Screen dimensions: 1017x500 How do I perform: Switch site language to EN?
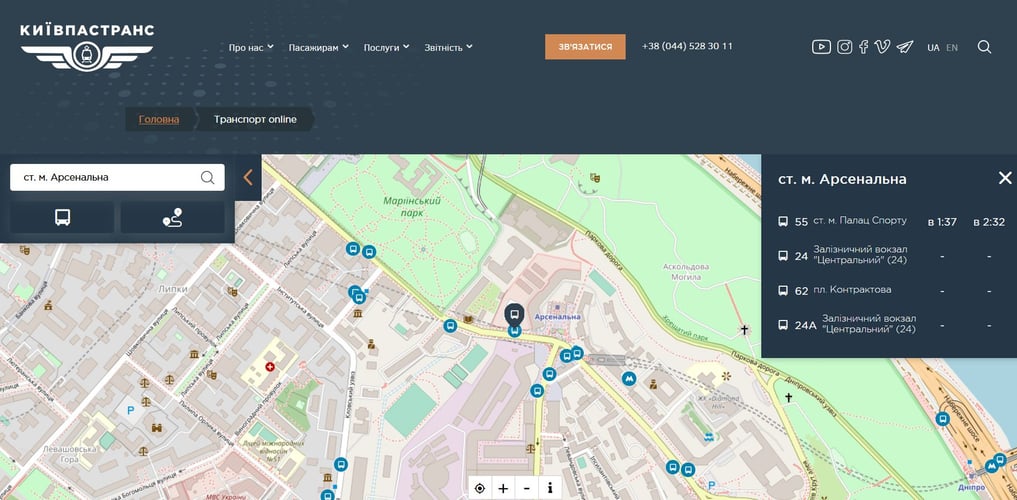click(952, 47)
